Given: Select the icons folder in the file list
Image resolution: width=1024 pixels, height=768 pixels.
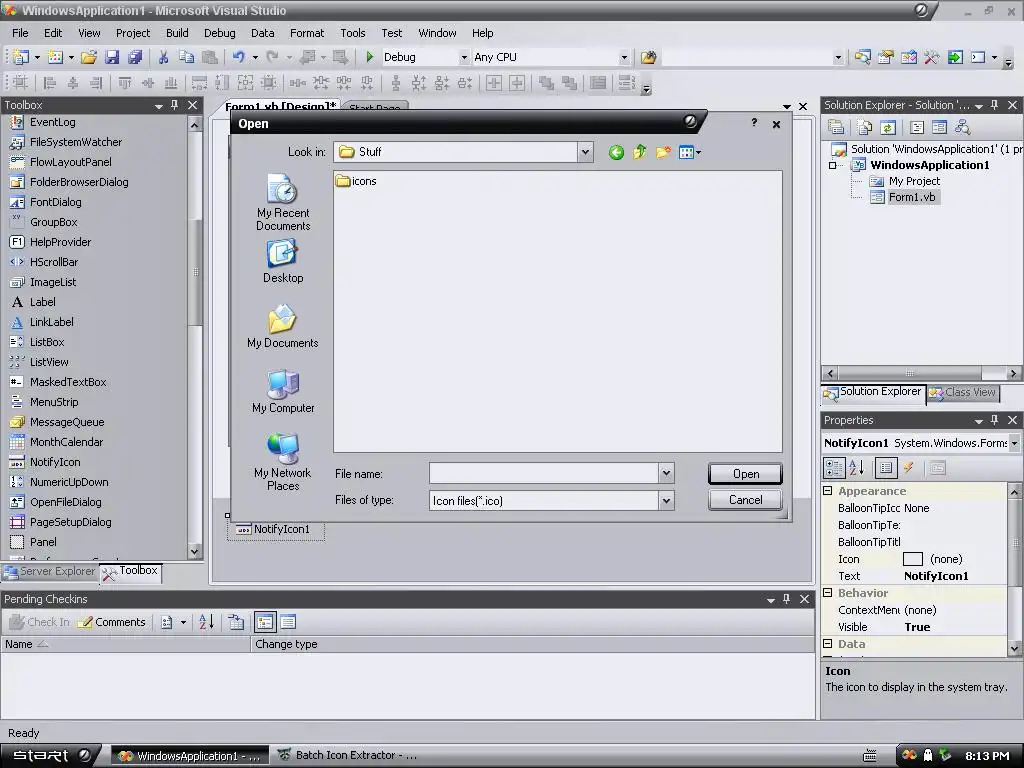Looking at the screenshot, I should [x=357, y=181].
